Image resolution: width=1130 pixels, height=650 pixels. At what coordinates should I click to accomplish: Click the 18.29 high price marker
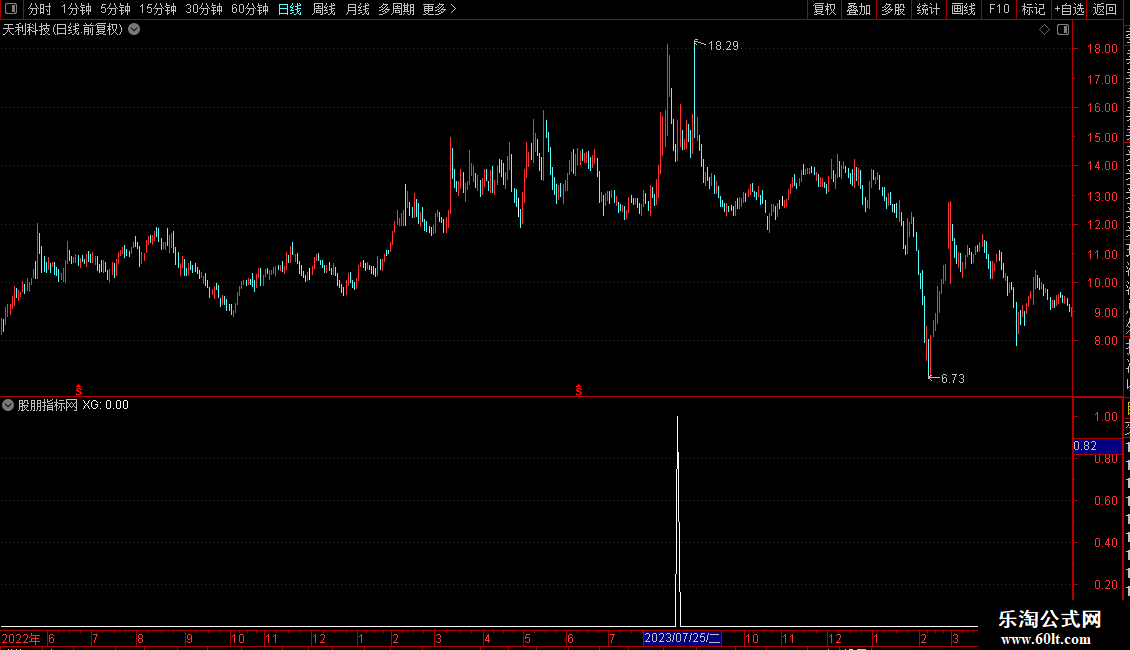click(x=723, y=46)
